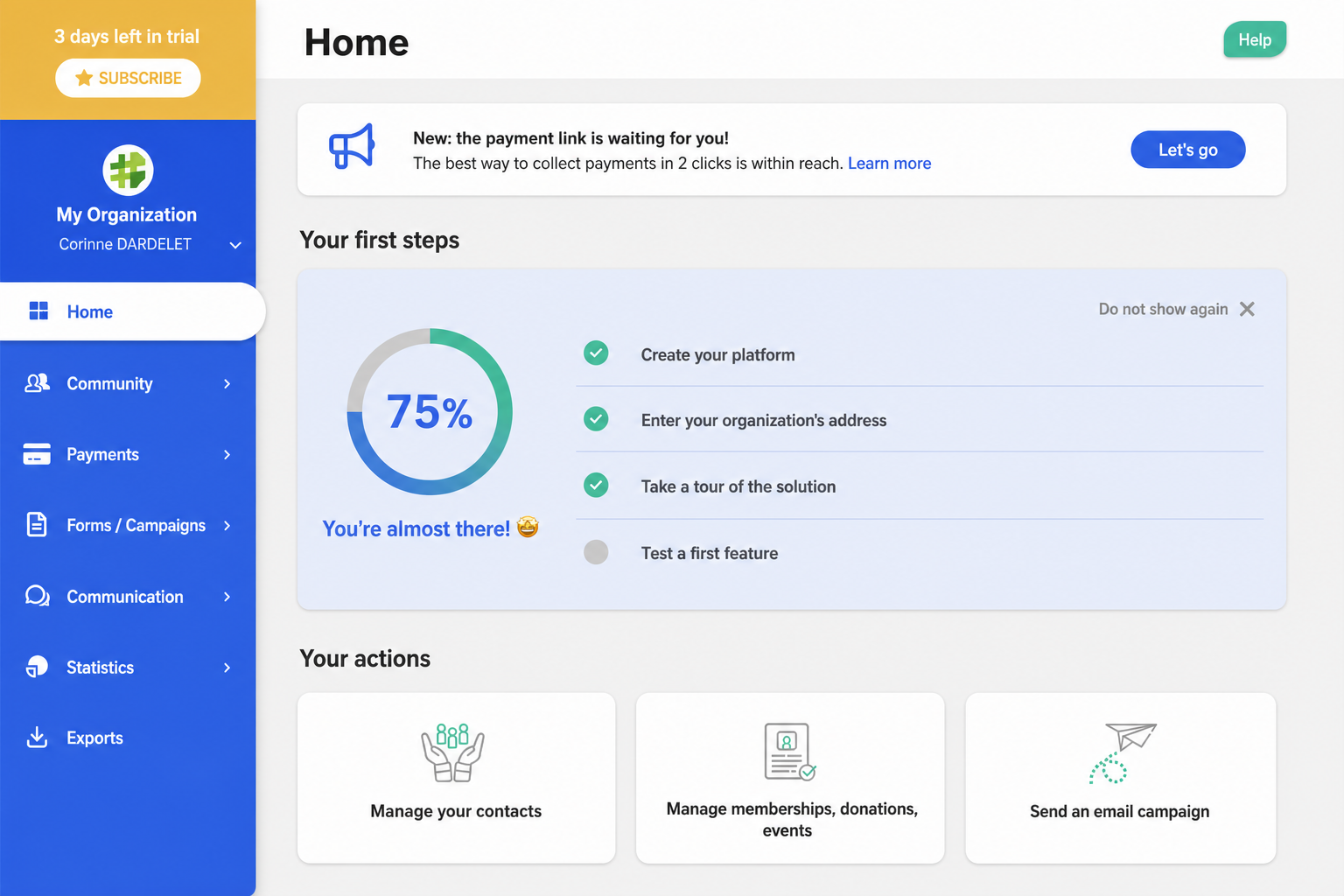Click the Exports download icon
Image resolution: width=1344 pixels, height=896 pixels.
pos(37,738)
